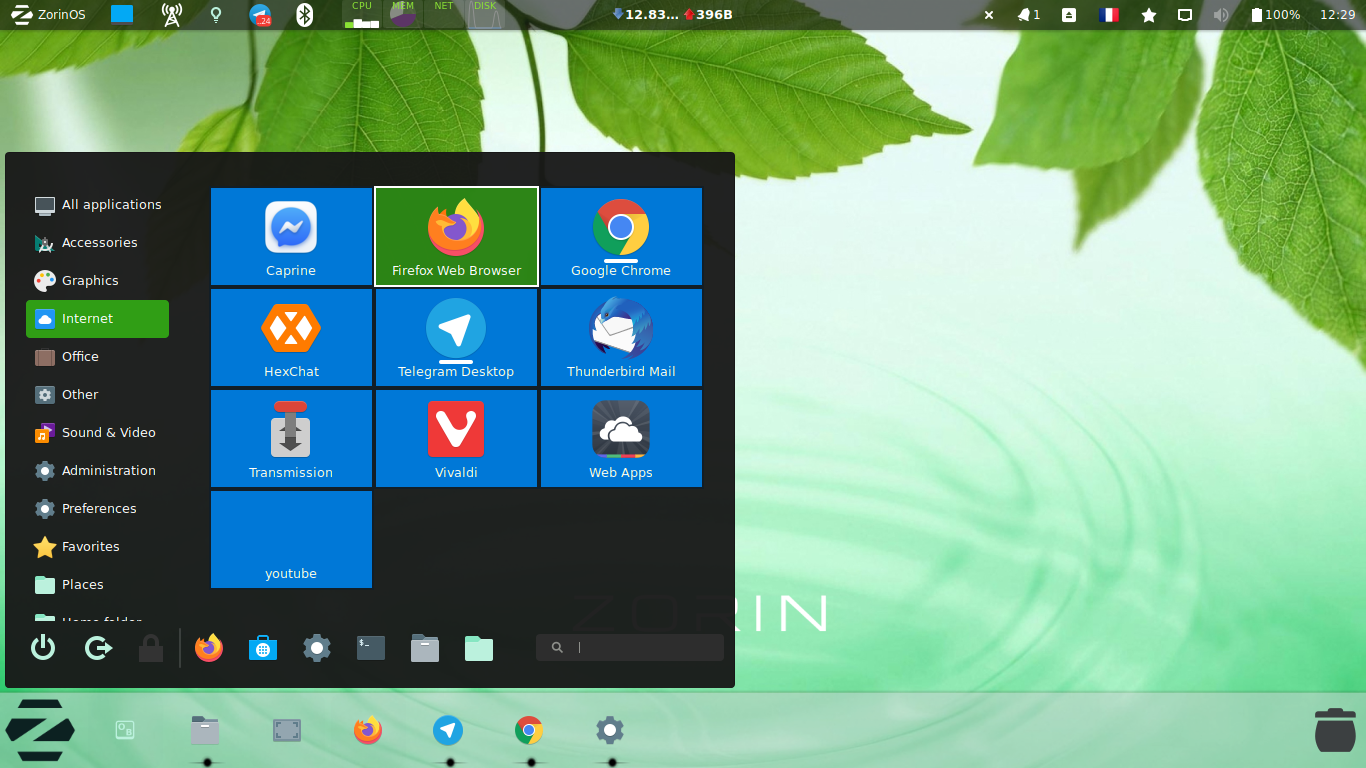Open the Places entry
Viewport: 1366px width, 768px height.
tap(97, 585)
